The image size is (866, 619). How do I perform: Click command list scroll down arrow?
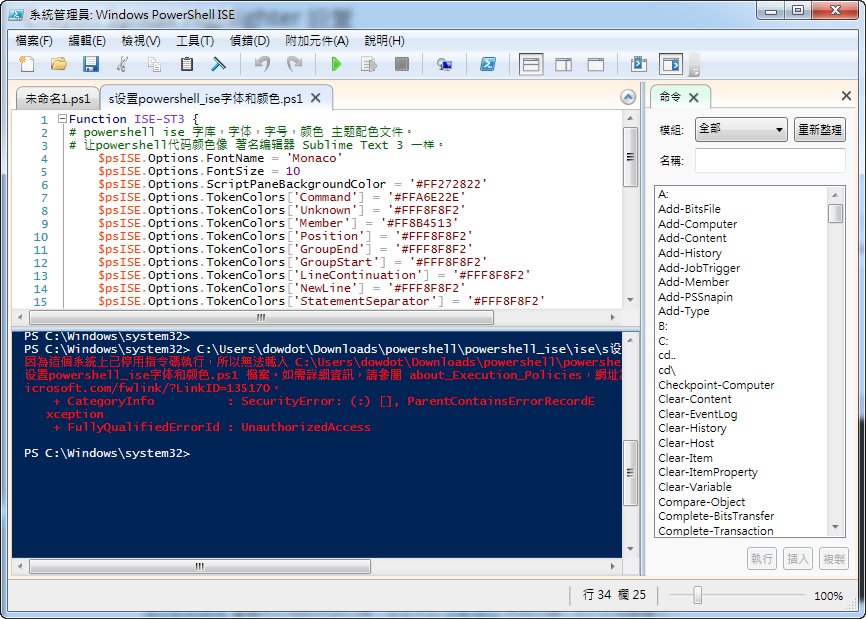[835, 527]
